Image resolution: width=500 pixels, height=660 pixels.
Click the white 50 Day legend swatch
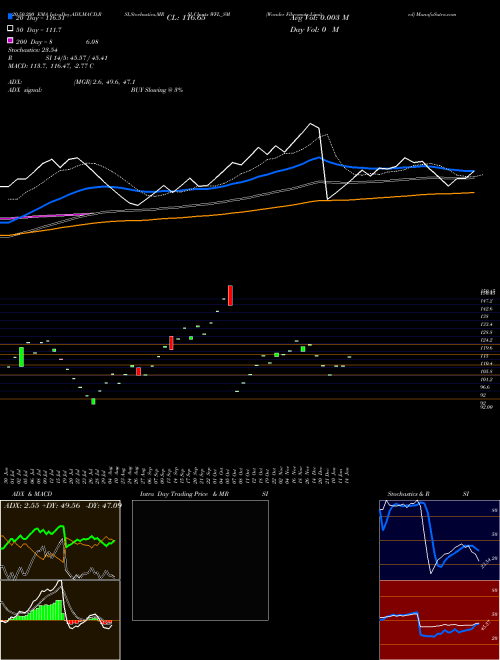tap(10, 29)
